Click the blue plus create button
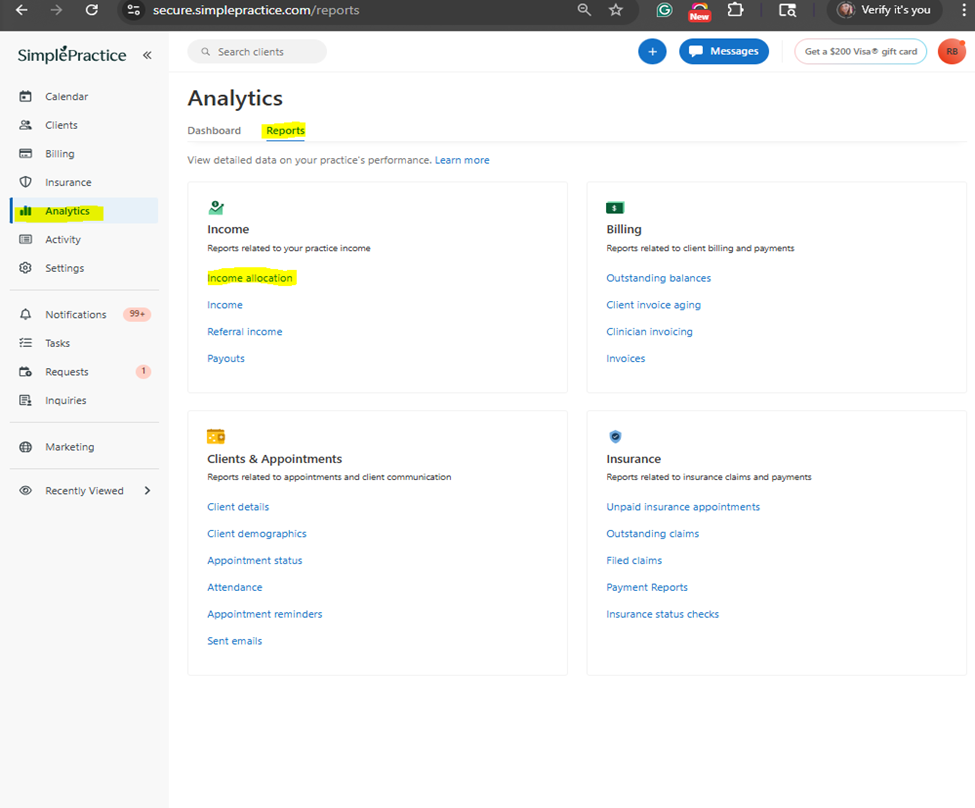The width and height of the screenshot is (975, 808). tap(652, 52)
